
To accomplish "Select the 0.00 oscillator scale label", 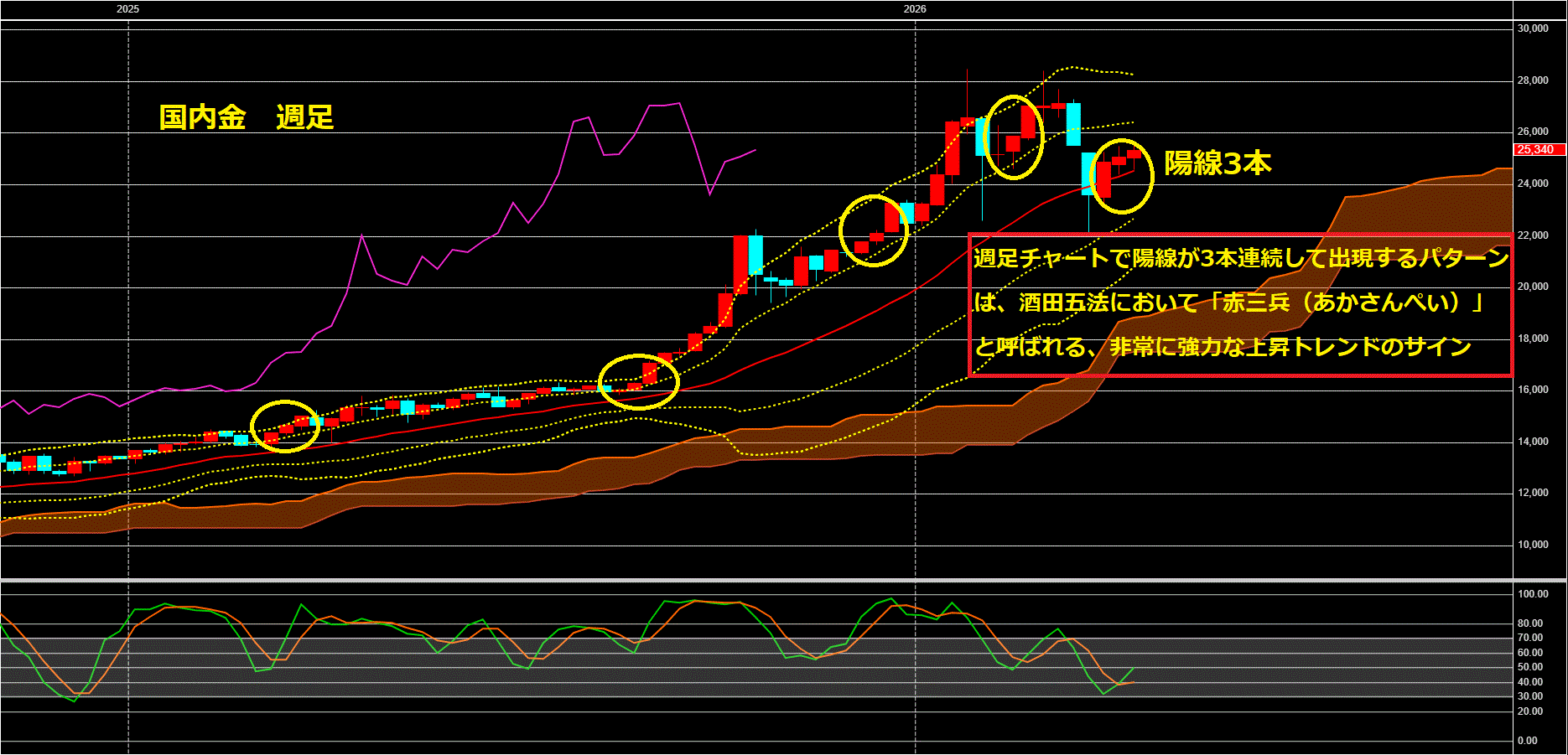I will 1528,741.
